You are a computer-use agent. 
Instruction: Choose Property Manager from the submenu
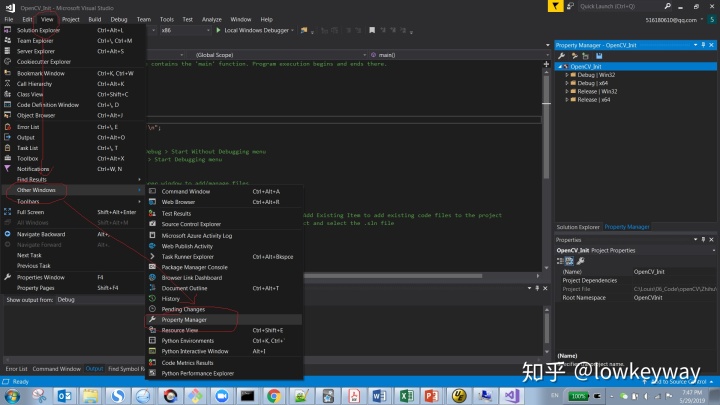click(224, 320)
